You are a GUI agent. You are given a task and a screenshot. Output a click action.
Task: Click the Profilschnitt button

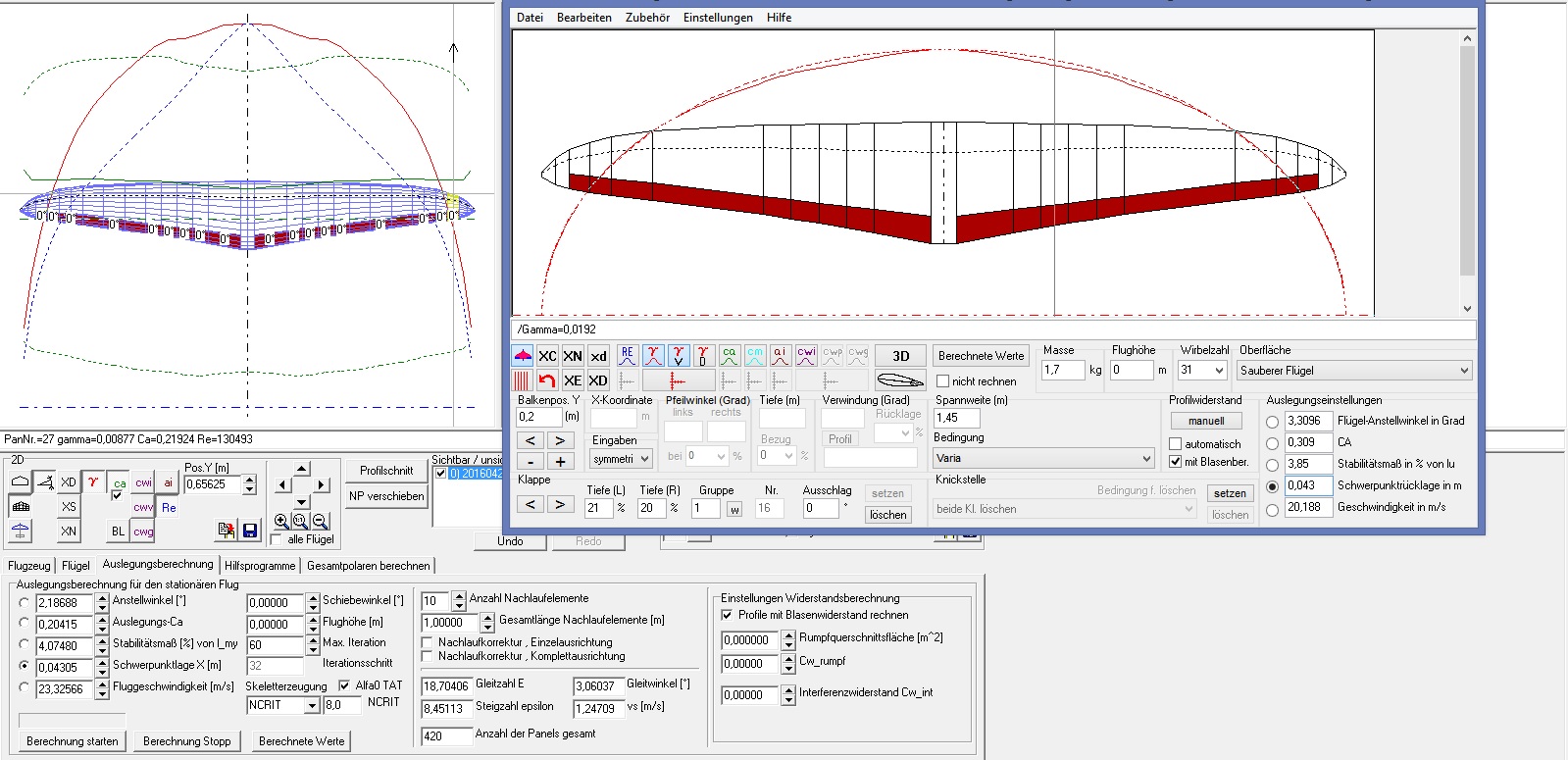[386, 471]
